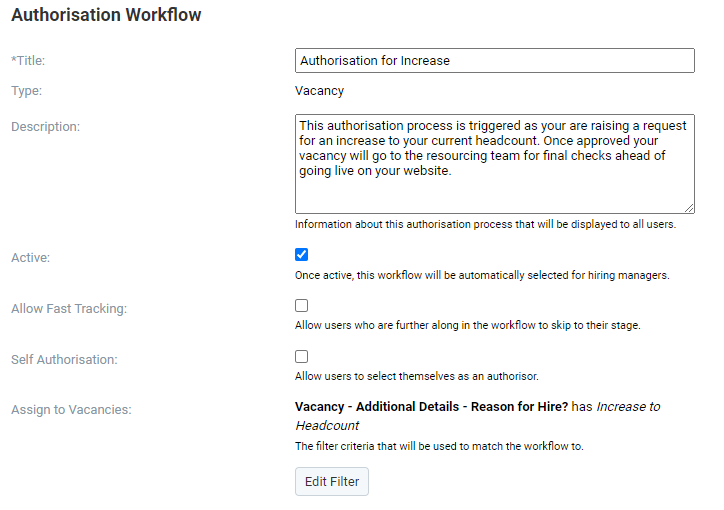Enable Allow Fast Tracking checkbox
The image size is (724, 510).
[x=302, y=306]
